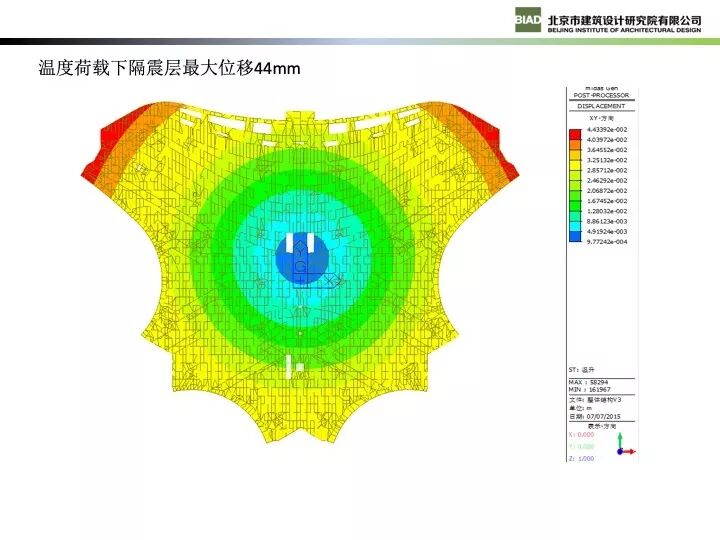720x540 pixels.
Task: Click the '单位: m' unit entry
Action: [x=580, y=408]
